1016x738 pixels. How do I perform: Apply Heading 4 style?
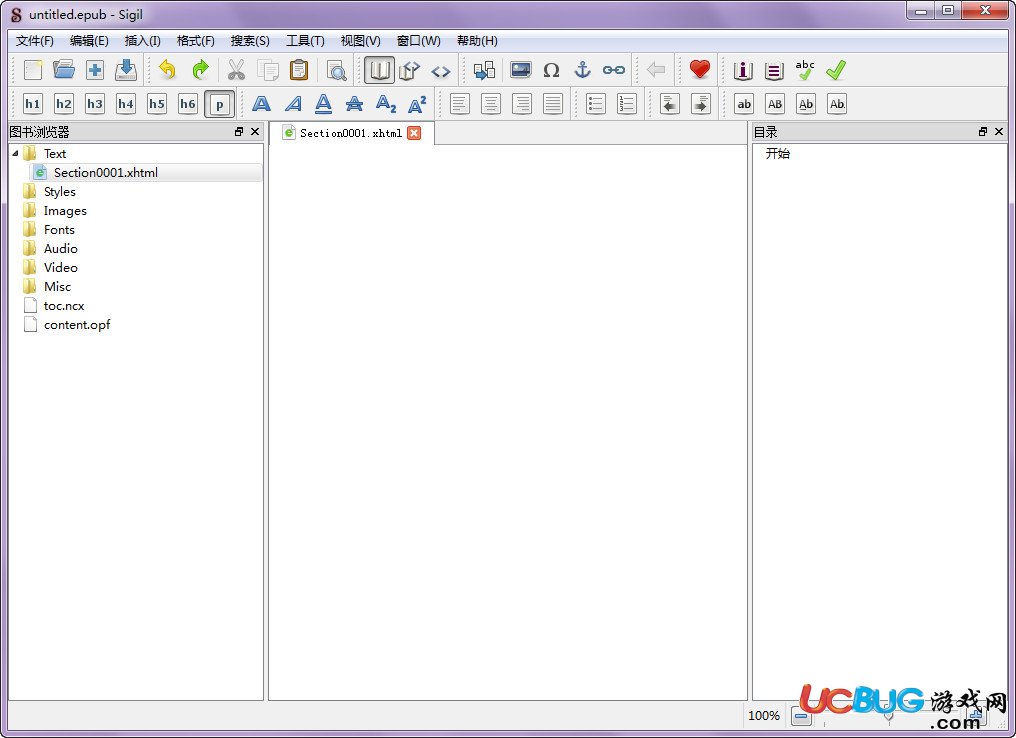tap(126, 104)
